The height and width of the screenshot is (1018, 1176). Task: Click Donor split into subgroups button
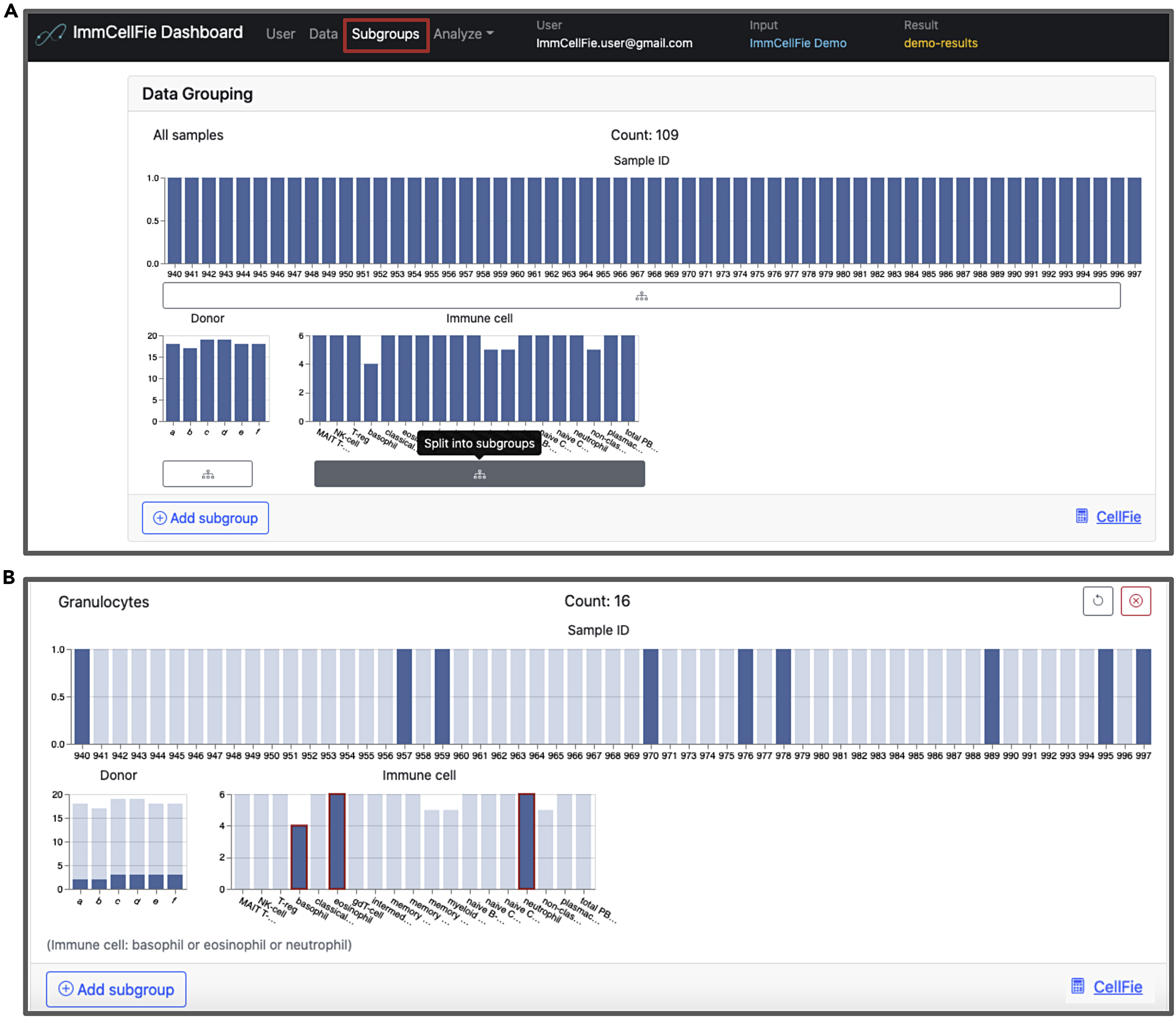[207, 474]
